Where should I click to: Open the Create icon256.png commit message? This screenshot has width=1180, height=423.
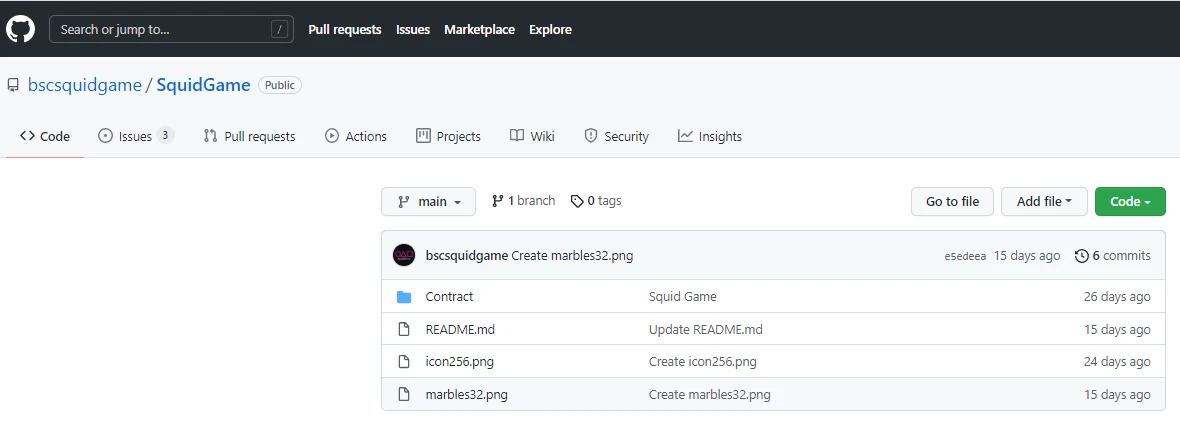pyautogui.click(x=703, y=361)
